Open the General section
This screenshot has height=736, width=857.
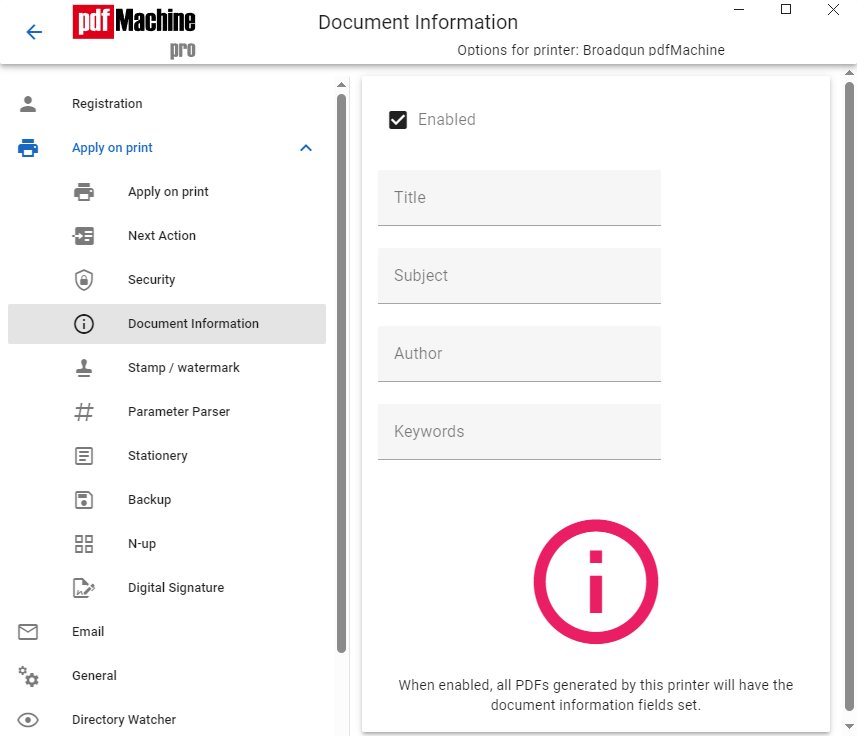167,676
